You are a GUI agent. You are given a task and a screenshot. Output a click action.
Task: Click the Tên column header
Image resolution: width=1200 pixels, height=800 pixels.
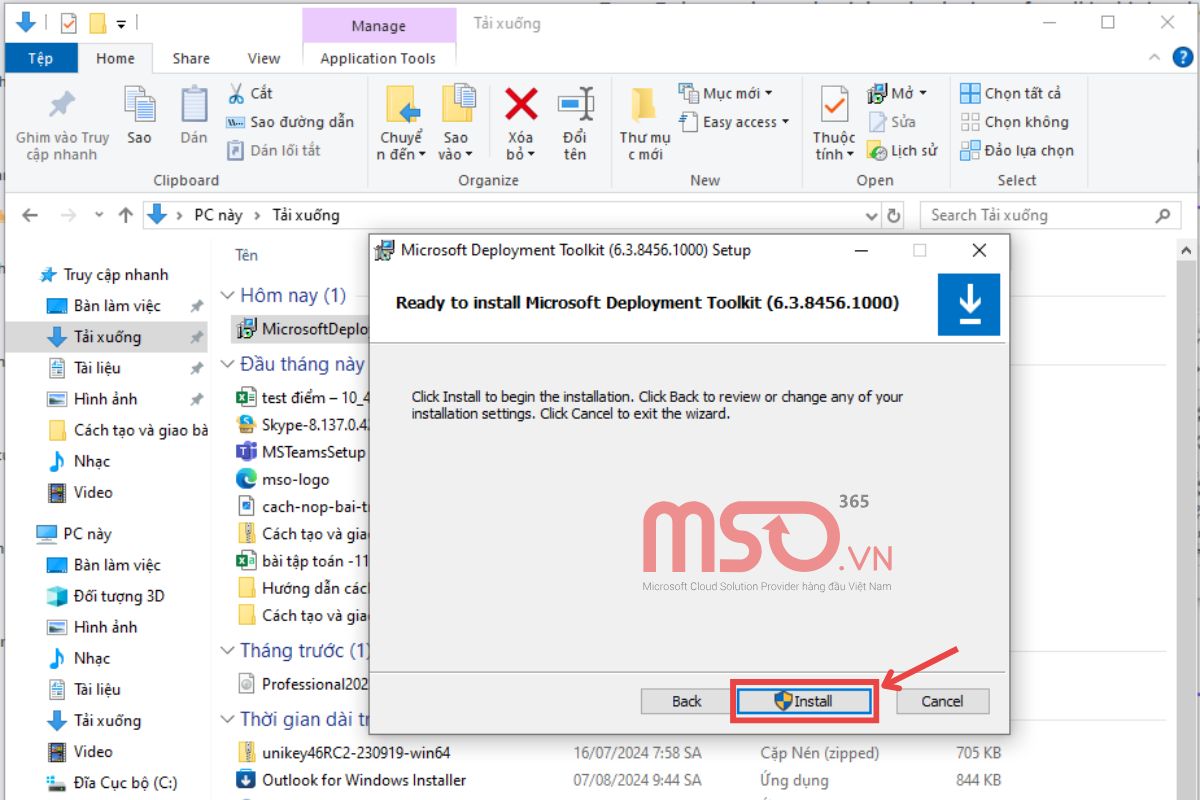247,255
